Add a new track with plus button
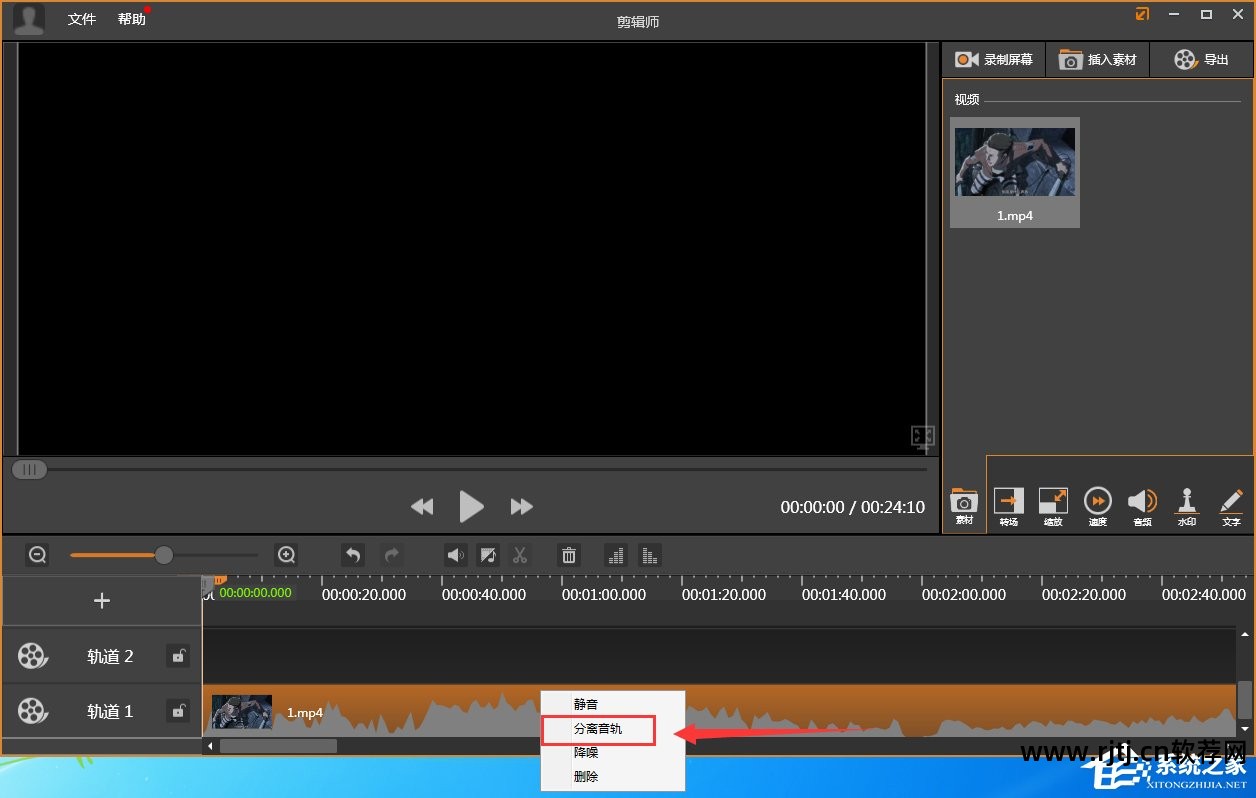This screenshot has width=1256, height=798. [x=101, y=601]
